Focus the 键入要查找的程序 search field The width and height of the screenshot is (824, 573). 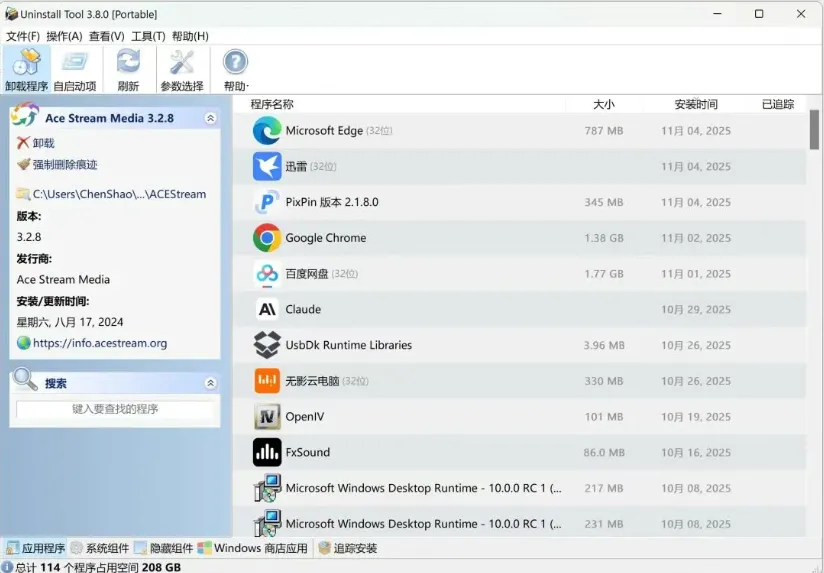[x=115, y=409]
